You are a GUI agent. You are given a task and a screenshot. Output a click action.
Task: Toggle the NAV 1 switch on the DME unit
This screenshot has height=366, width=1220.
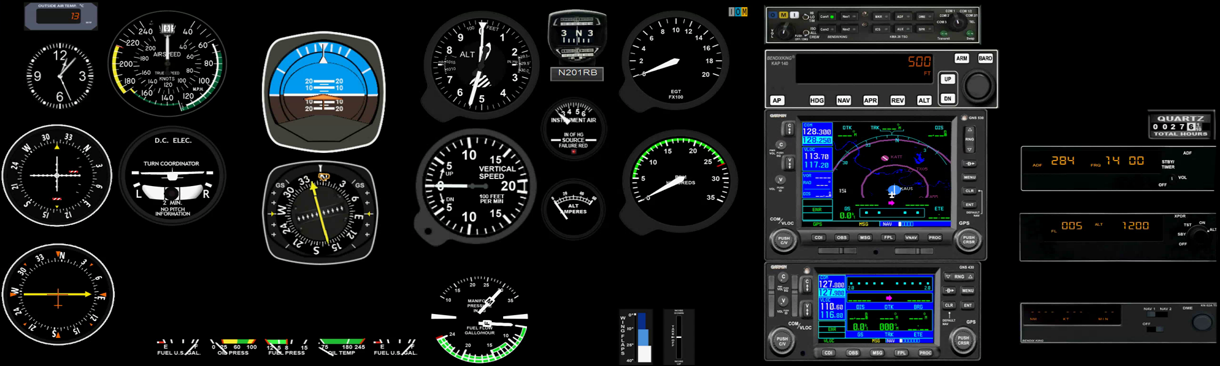click(x=1151, y=314)
